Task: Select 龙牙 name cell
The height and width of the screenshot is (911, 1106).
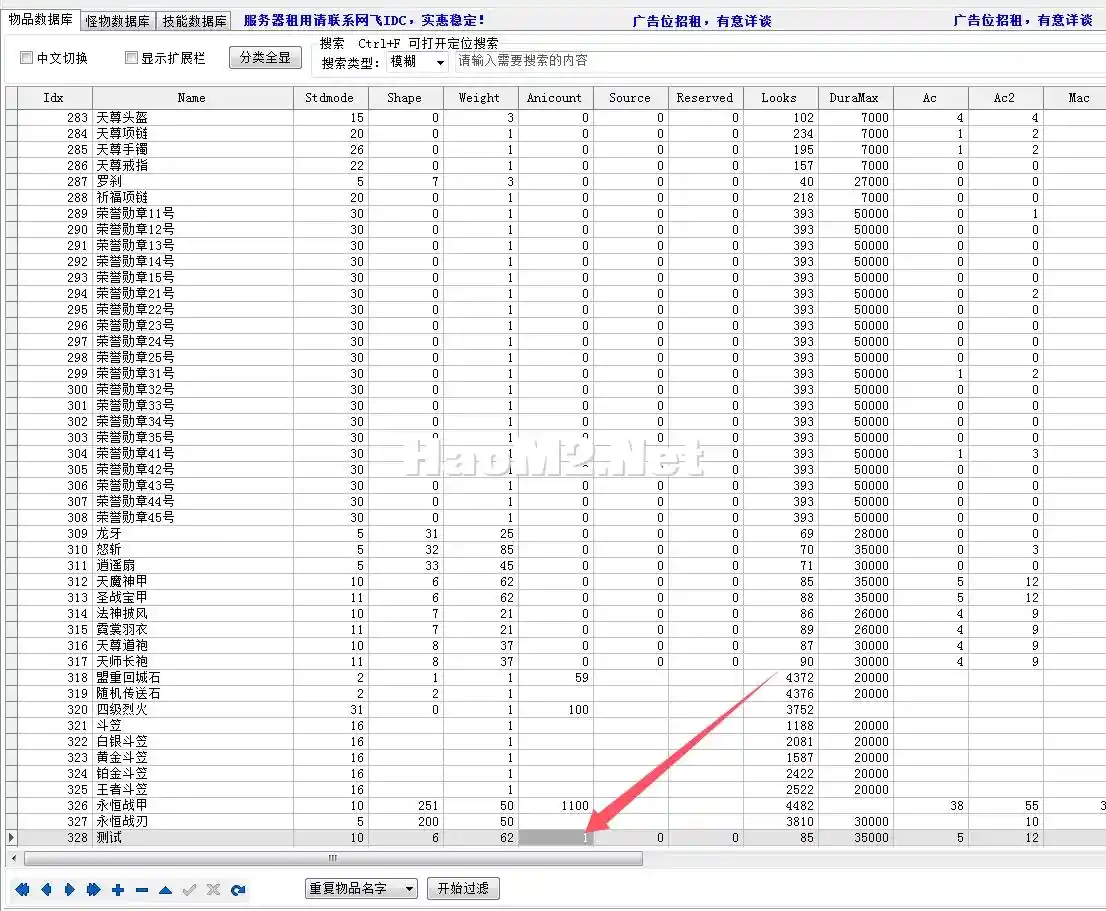Action: [193, 534]
